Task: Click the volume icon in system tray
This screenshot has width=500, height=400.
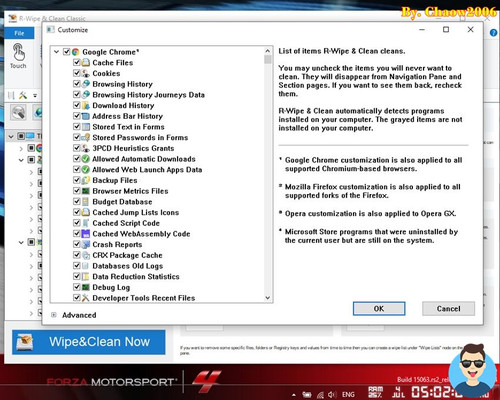Action: tap(331, 395)
